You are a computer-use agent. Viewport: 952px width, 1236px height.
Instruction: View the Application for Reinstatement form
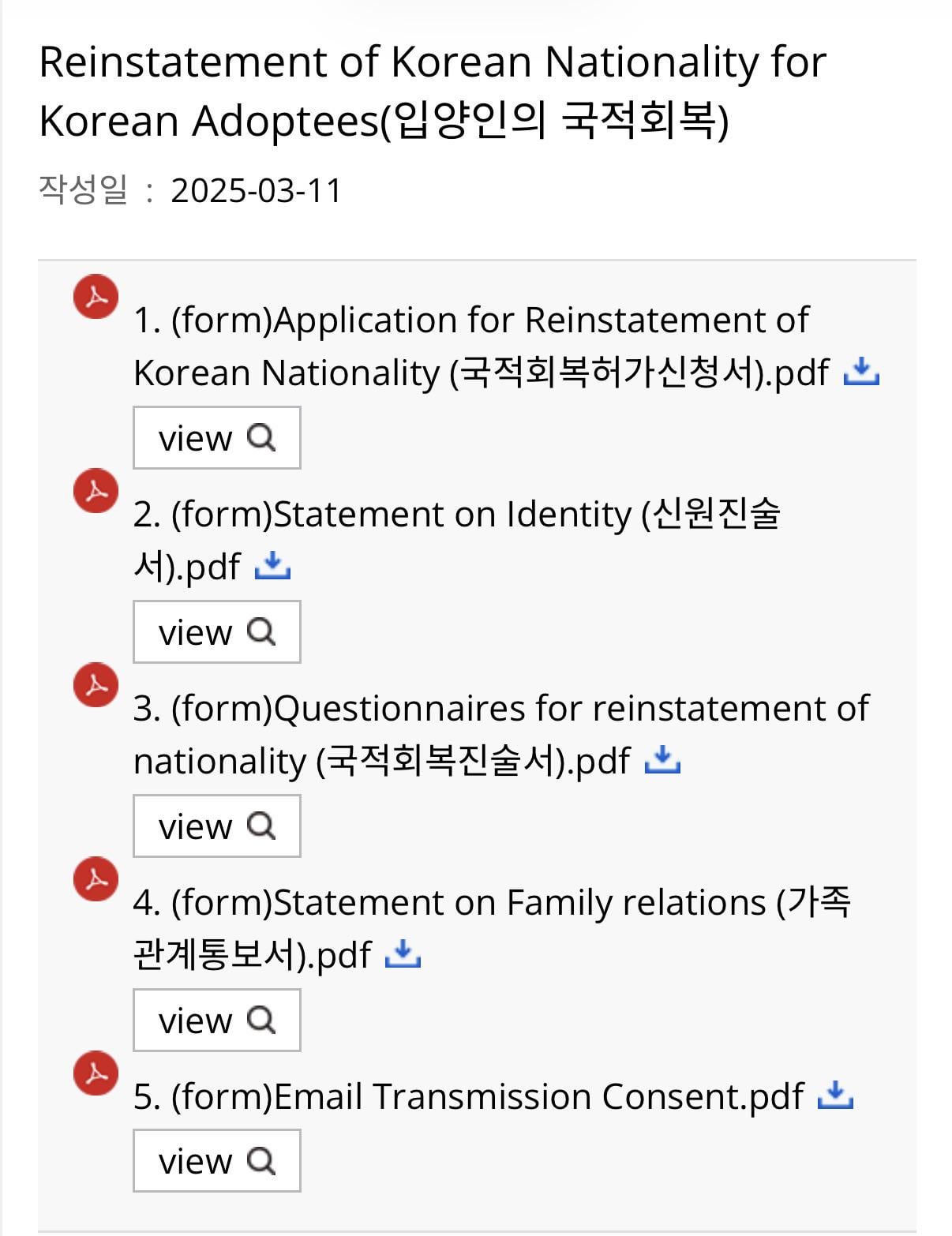point(216,438)
